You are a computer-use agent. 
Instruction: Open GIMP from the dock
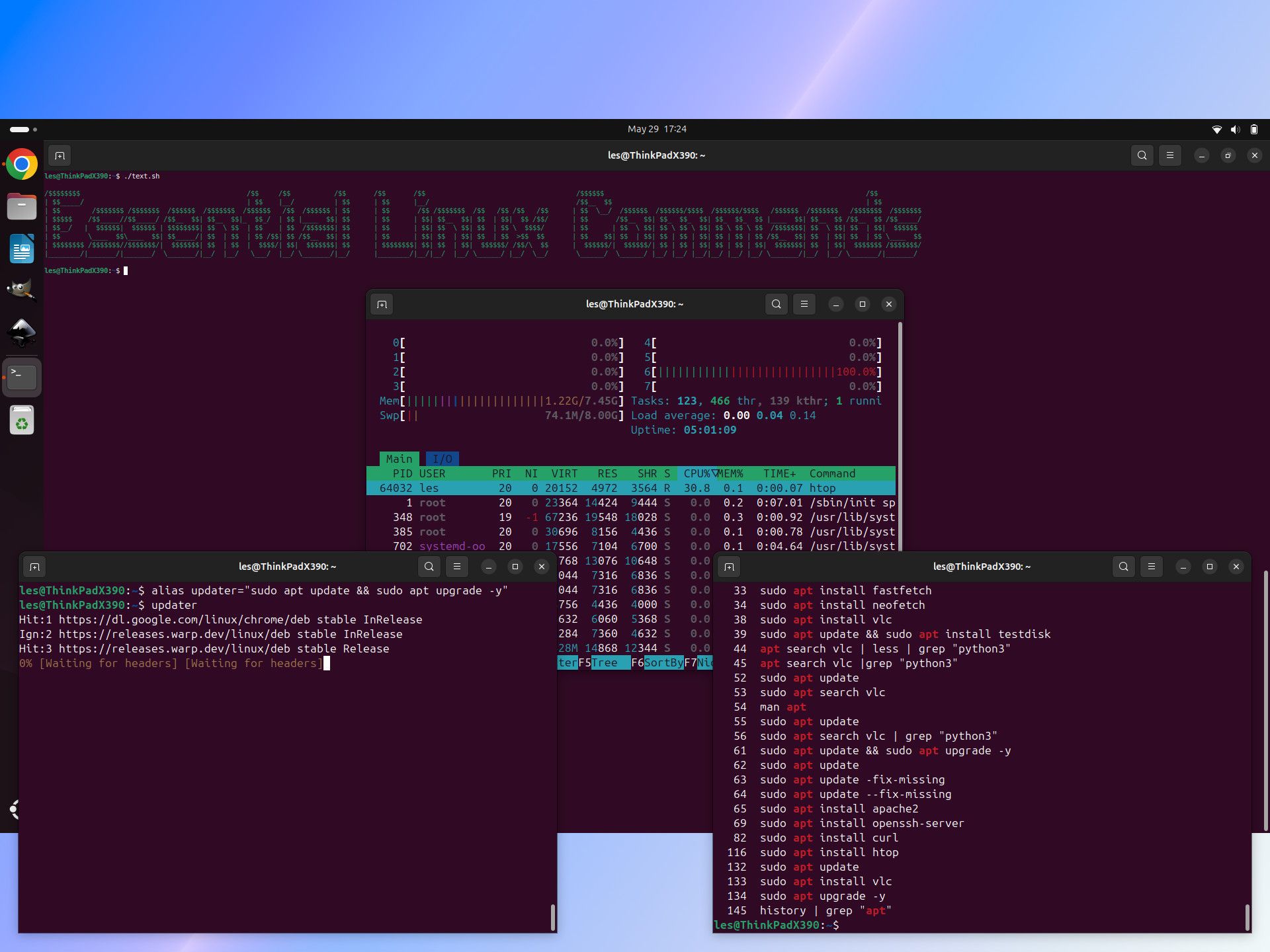[21, 289]
